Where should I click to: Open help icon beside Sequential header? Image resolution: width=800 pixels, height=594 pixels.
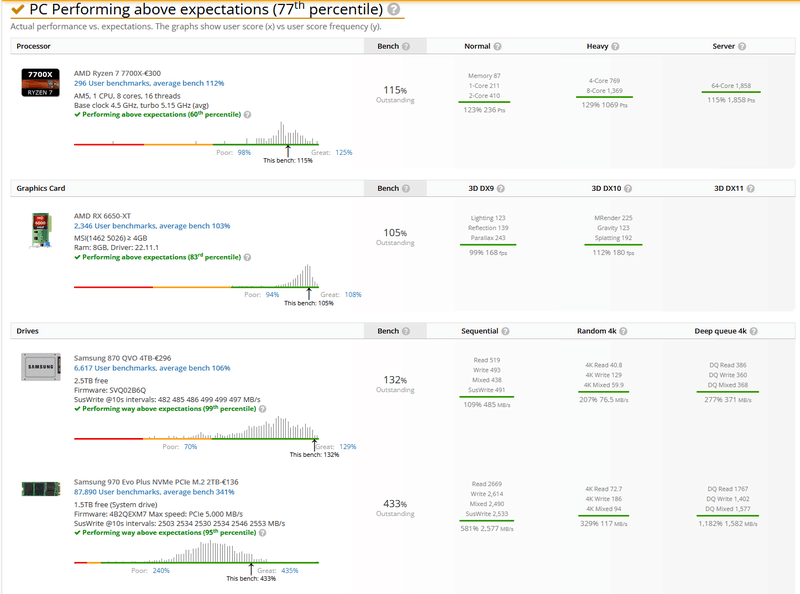[505, 331]
